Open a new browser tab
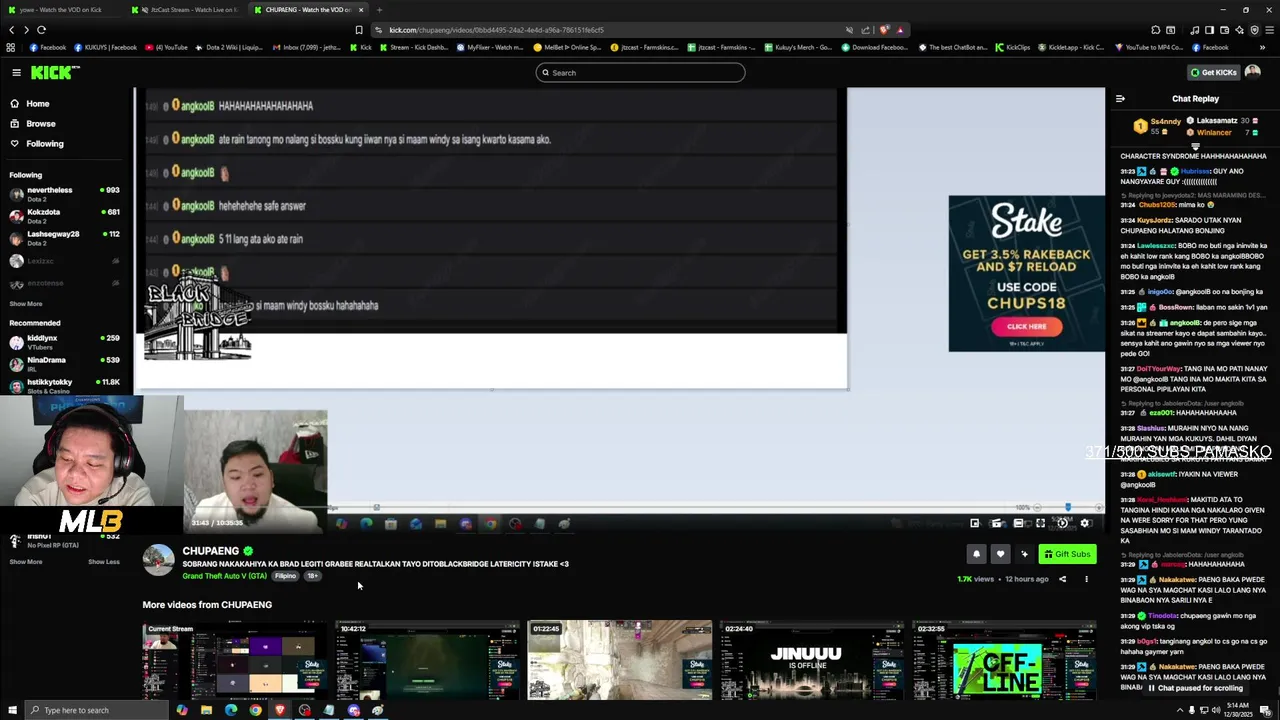Viewport: 1280px width, 720px height. [379, 10]
